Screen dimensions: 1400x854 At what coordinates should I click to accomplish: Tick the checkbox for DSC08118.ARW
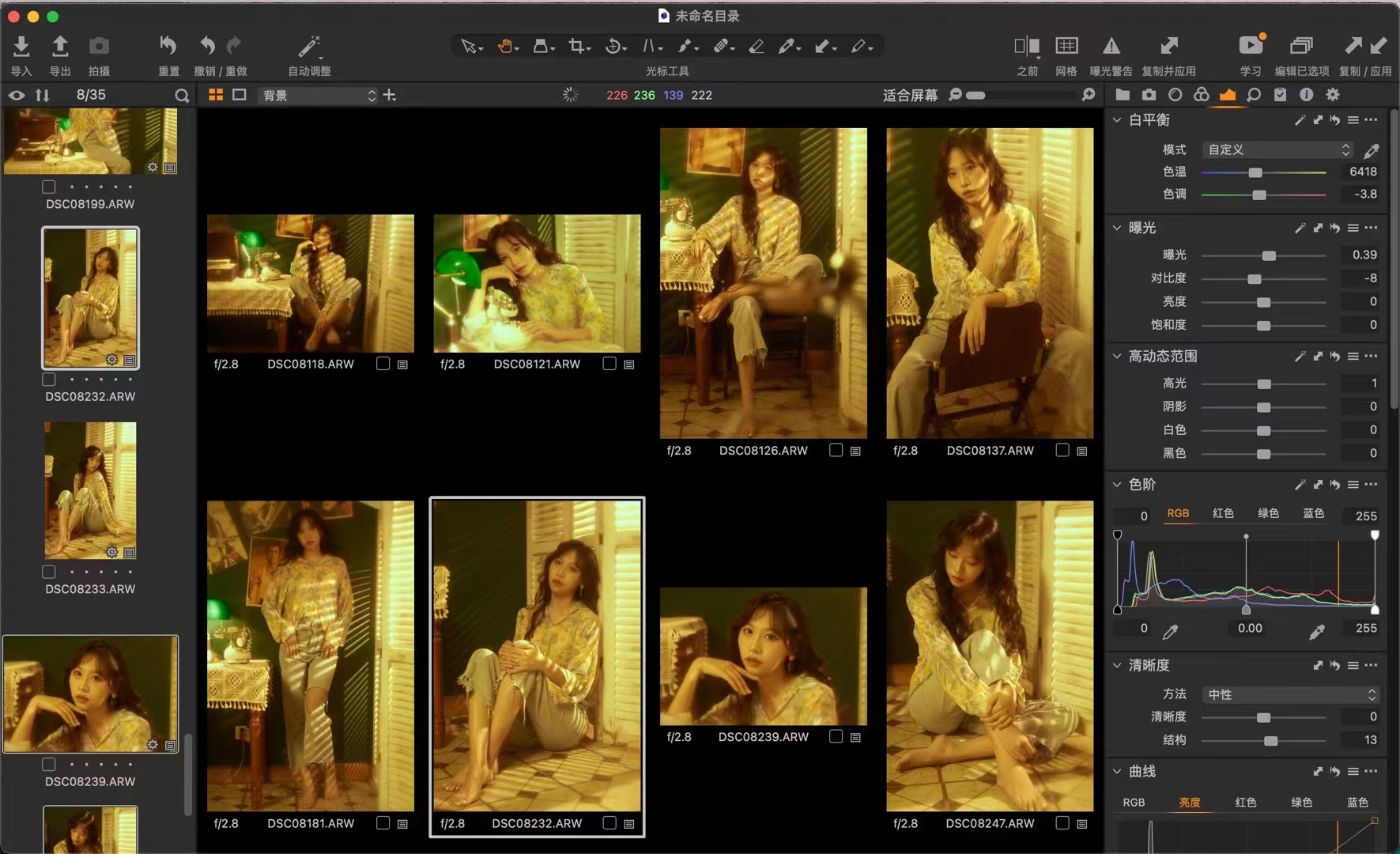click(383, 364)
